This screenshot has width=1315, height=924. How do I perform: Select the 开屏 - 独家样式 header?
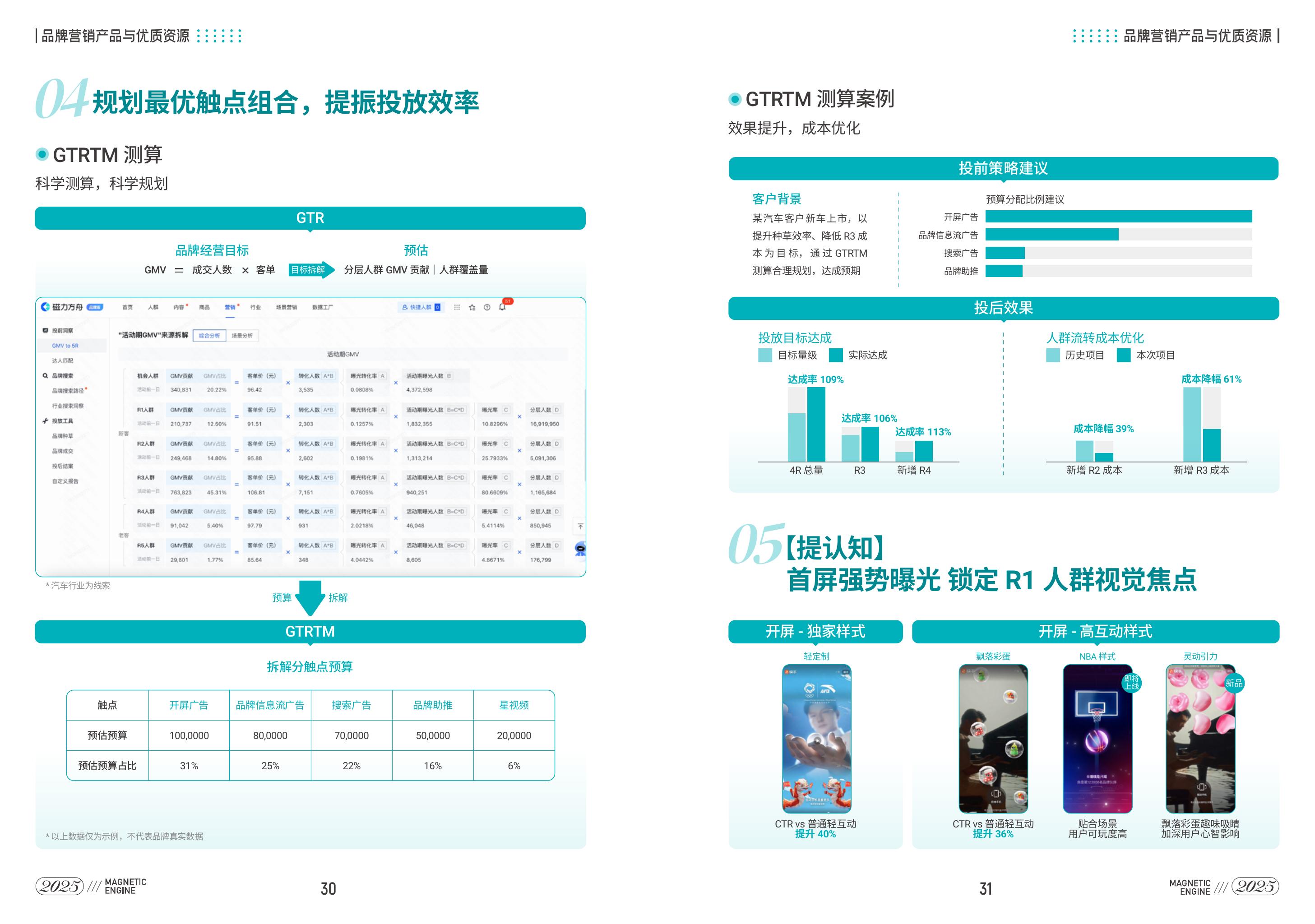click(x=815, y=632)
